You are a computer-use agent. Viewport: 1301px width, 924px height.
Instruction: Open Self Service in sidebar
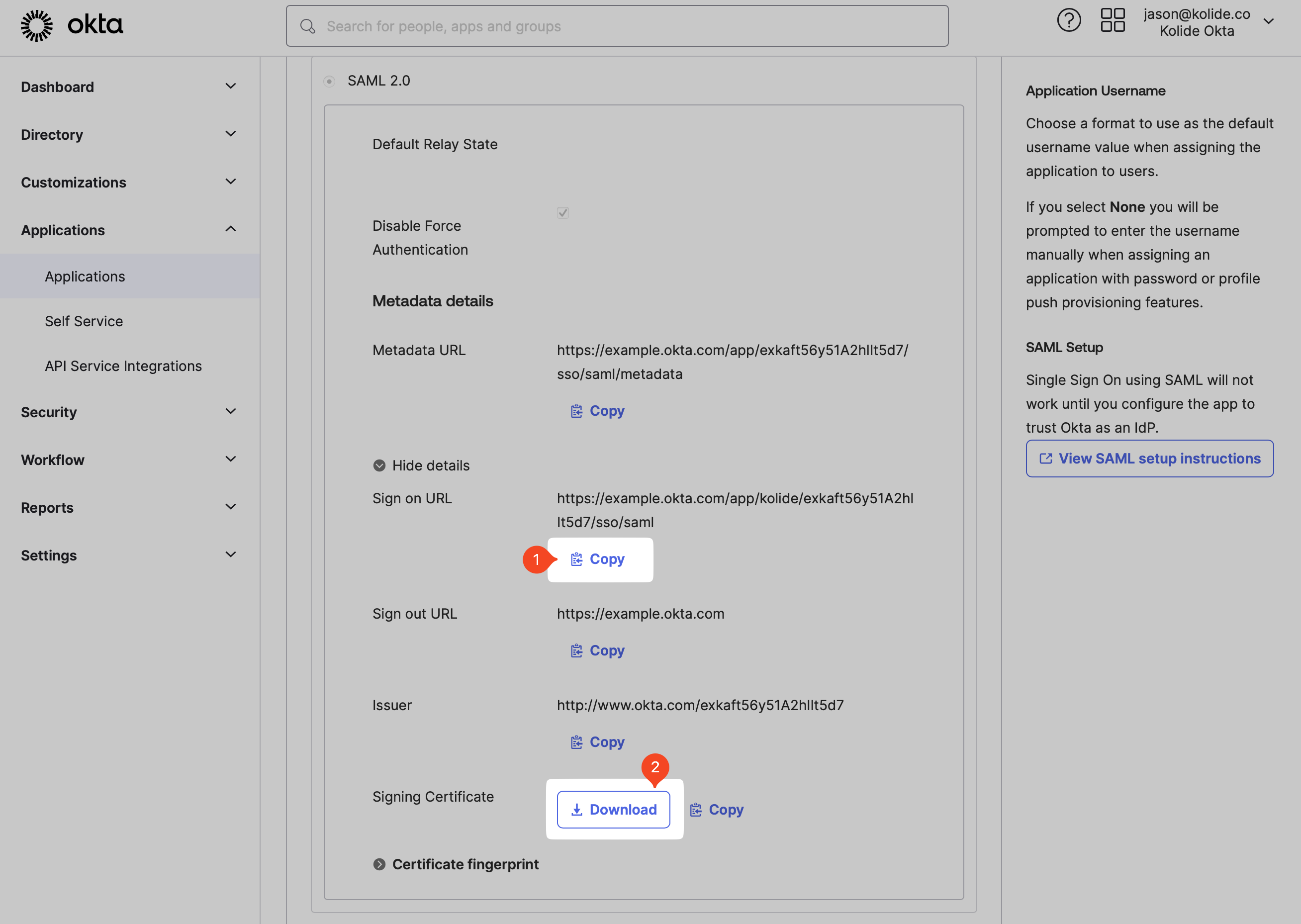click(x=84, y=321)
